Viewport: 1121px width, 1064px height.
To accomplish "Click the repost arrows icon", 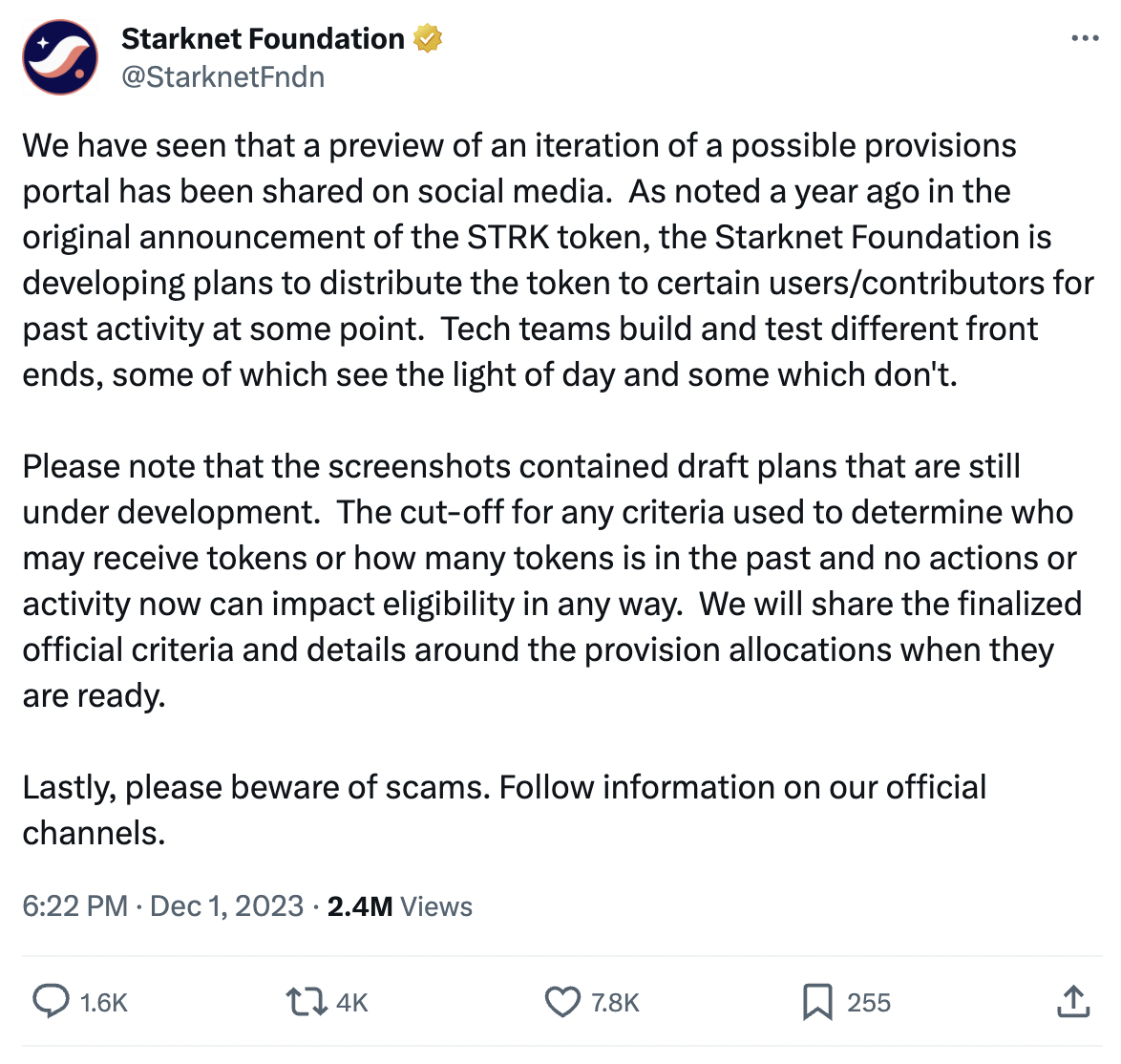I will (x=307, y=1002).
